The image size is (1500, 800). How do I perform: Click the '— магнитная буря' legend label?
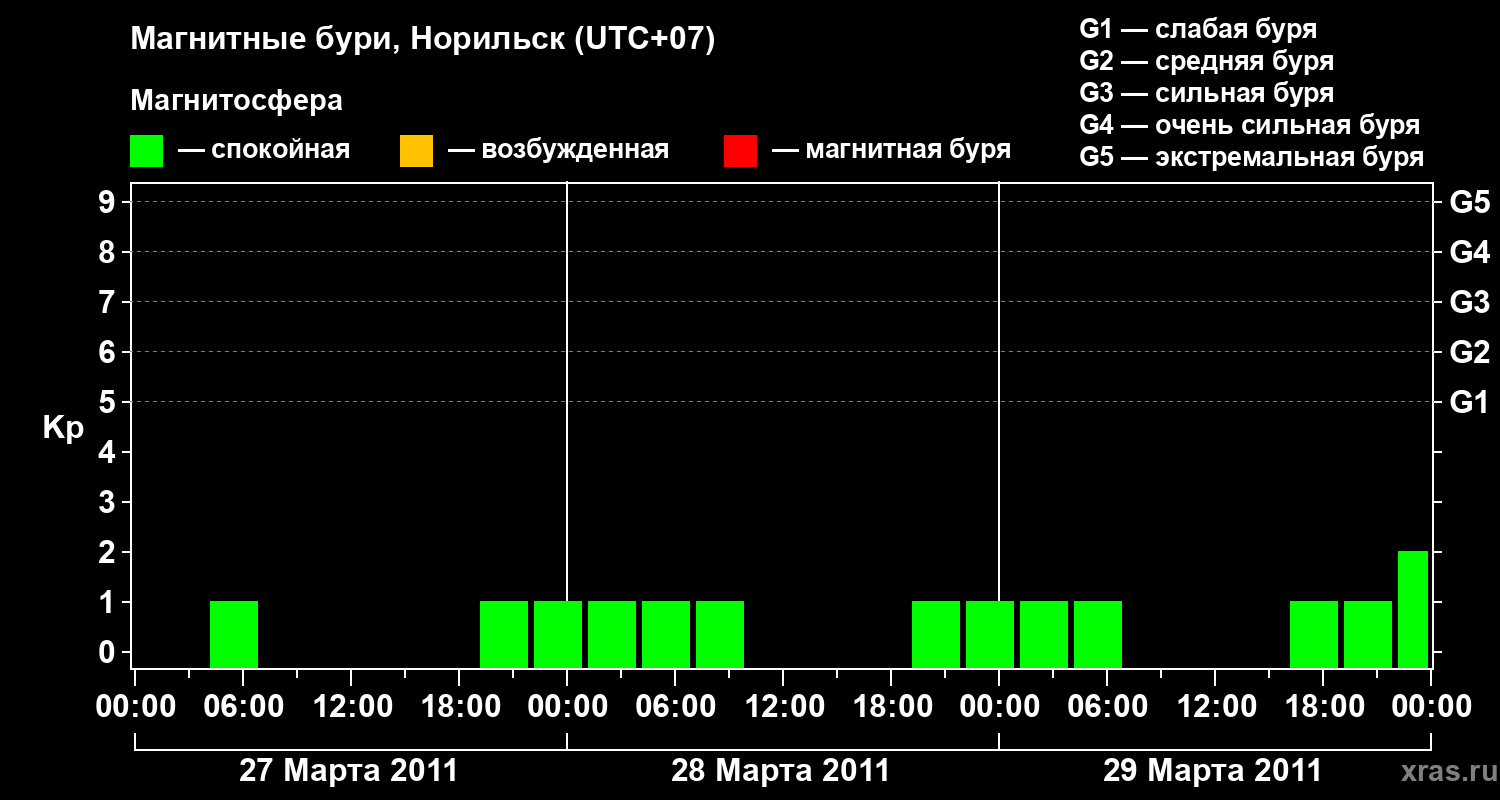coord(891,151)
